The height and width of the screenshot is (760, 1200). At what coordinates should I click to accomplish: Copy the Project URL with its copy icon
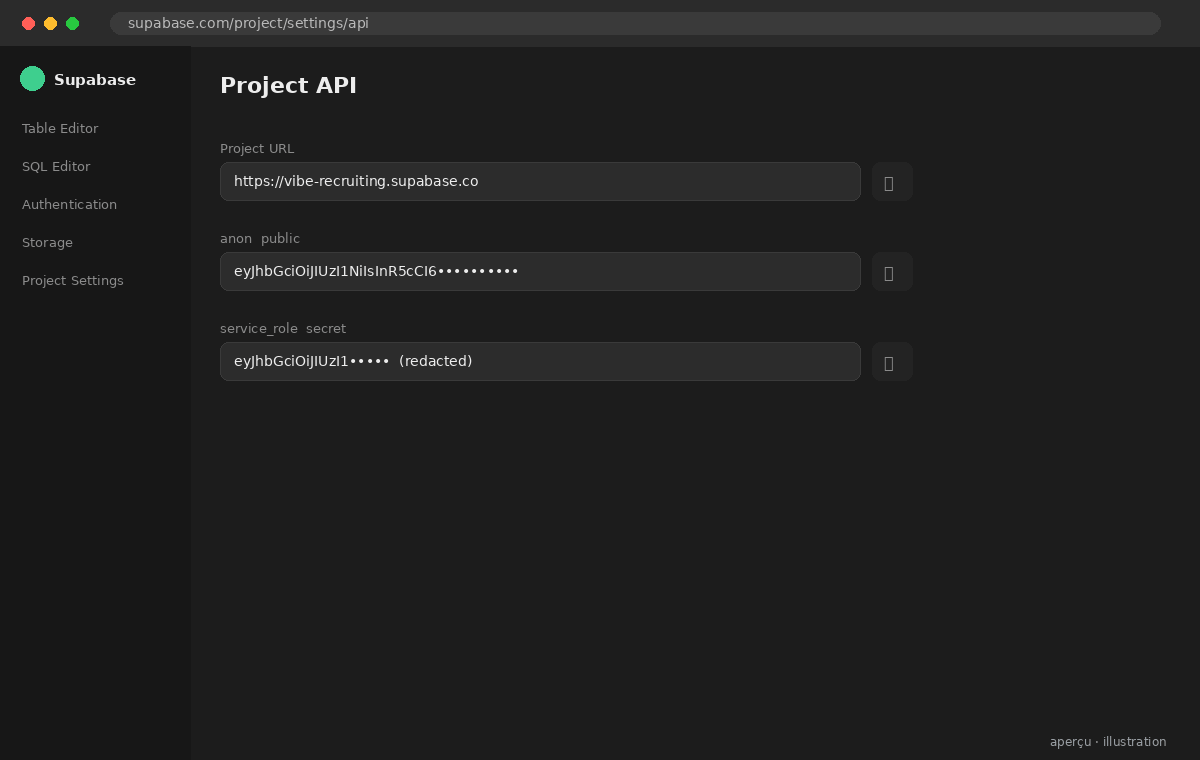892,182
